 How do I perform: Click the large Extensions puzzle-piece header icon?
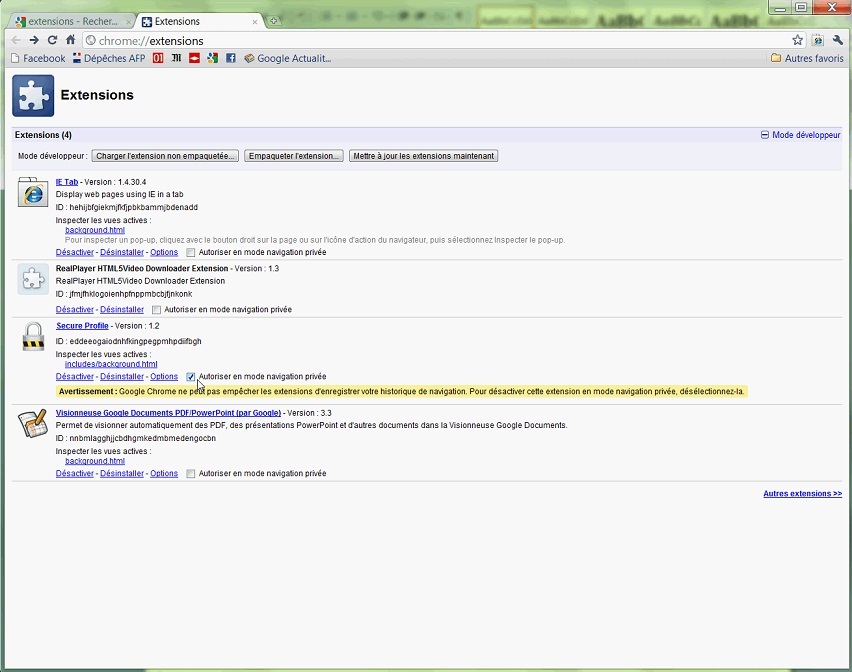click(33, 96)
